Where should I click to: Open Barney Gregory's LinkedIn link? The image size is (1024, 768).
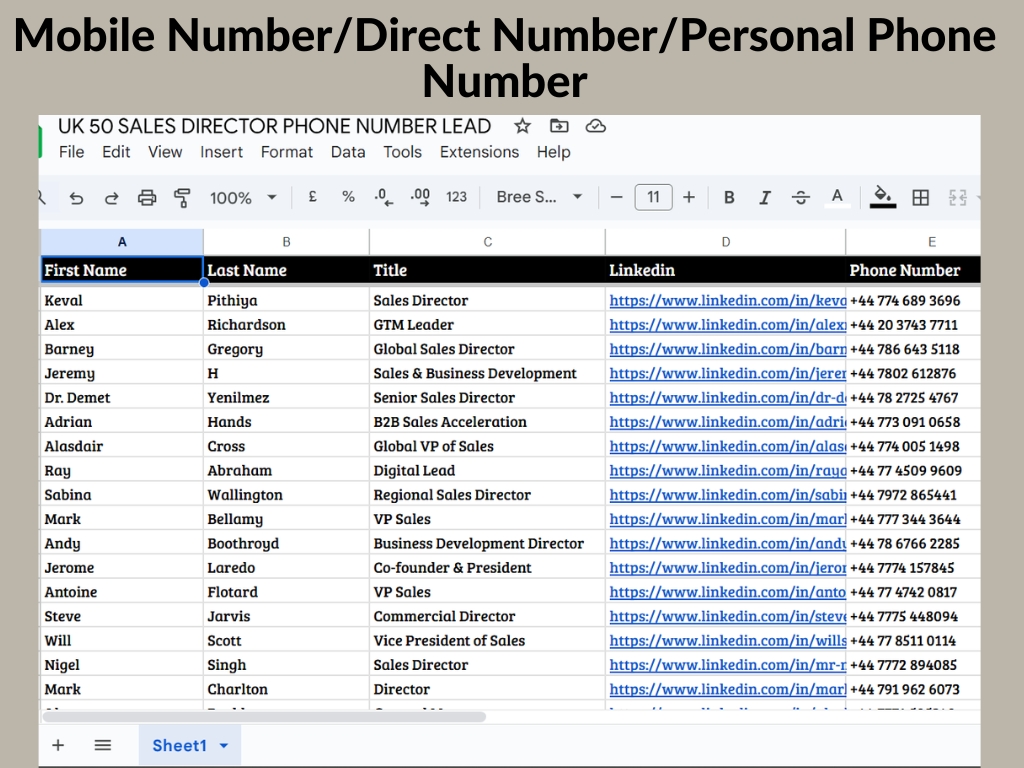pos(728,349)
